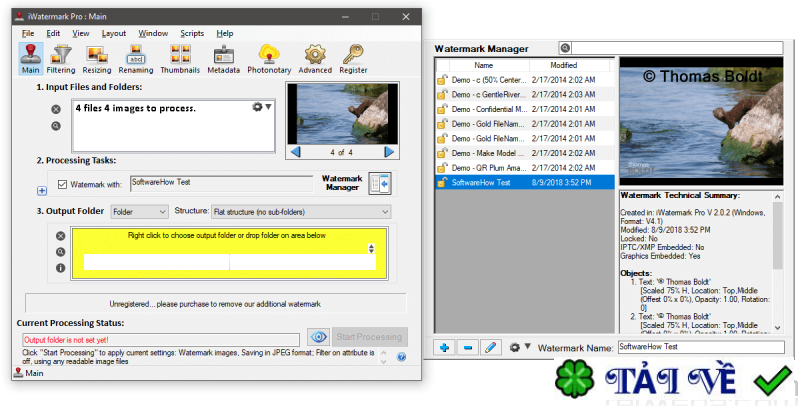800x406 pixels.
Task: Expand the Structure dropdown
Action: click(x=301, y=212)
